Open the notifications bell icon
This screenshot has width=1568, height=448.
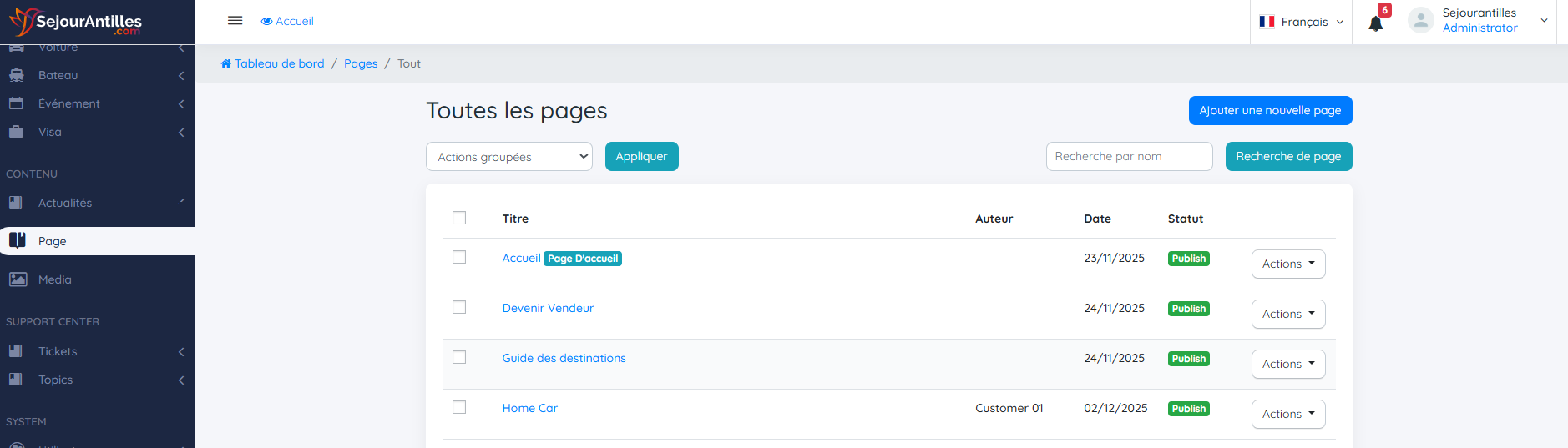(x=1375, y=23)
